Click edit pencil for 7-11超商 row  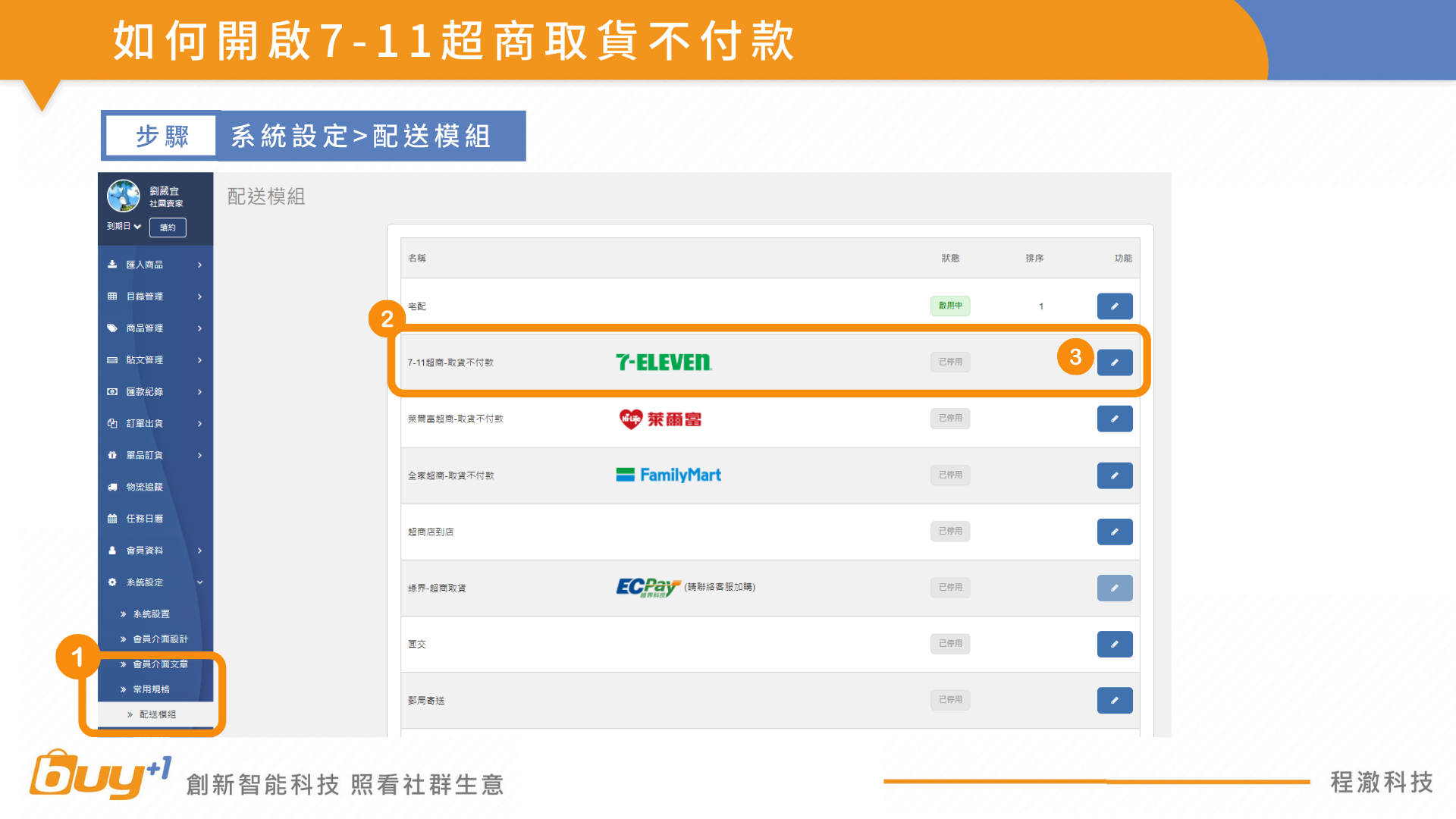click(1114, 362)
